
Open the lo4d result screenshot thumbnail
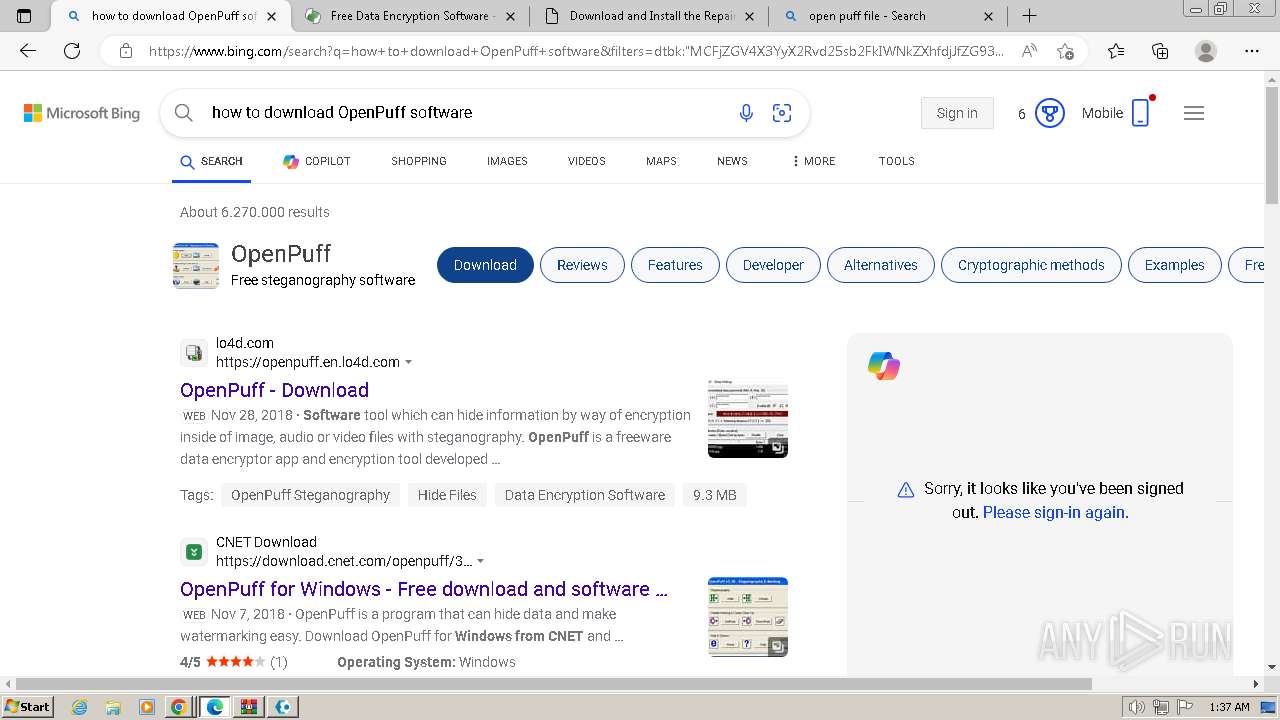(x=748, y=418)
